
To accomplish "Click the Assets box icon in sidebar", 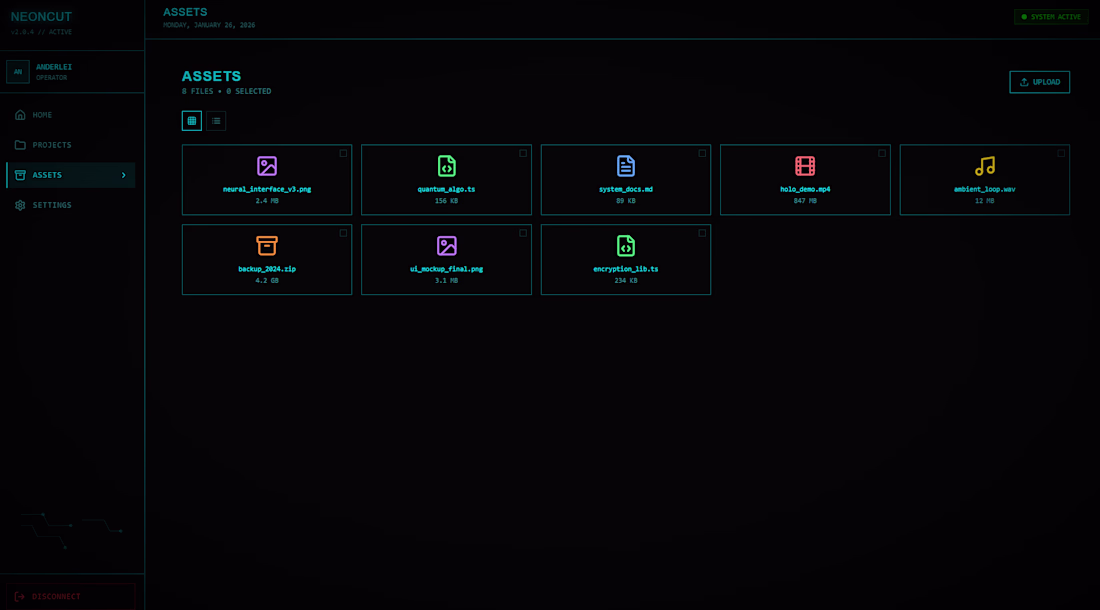I will 20,175.
